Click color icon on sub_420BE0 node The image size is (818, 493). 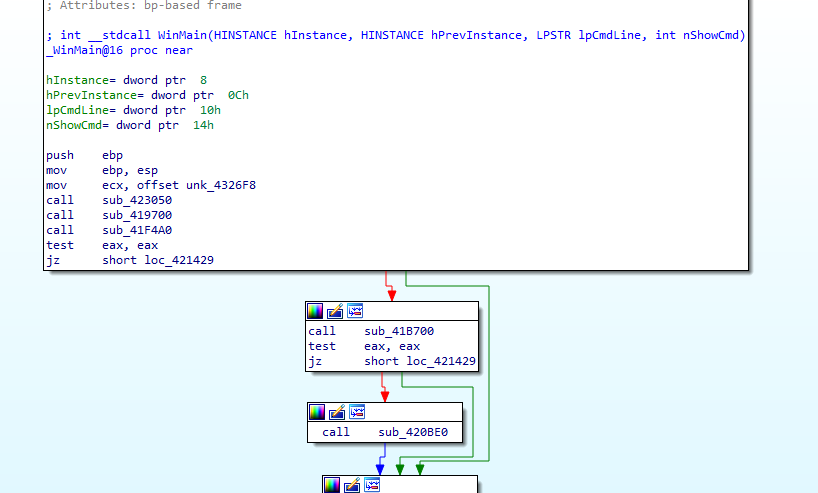pyautogui.click(x=317, y=412)
